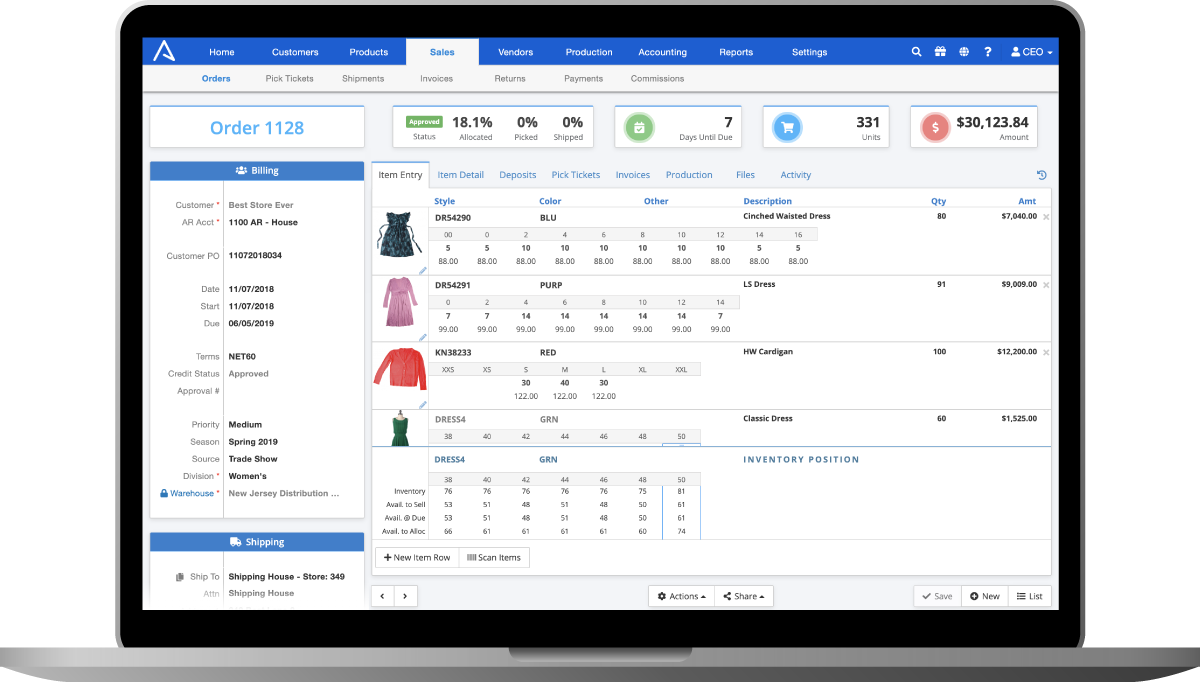Viewport: 1200px width, 682px height.
Task: Remove the KN38233 item row with X
Action: (x=1046, y=353)
